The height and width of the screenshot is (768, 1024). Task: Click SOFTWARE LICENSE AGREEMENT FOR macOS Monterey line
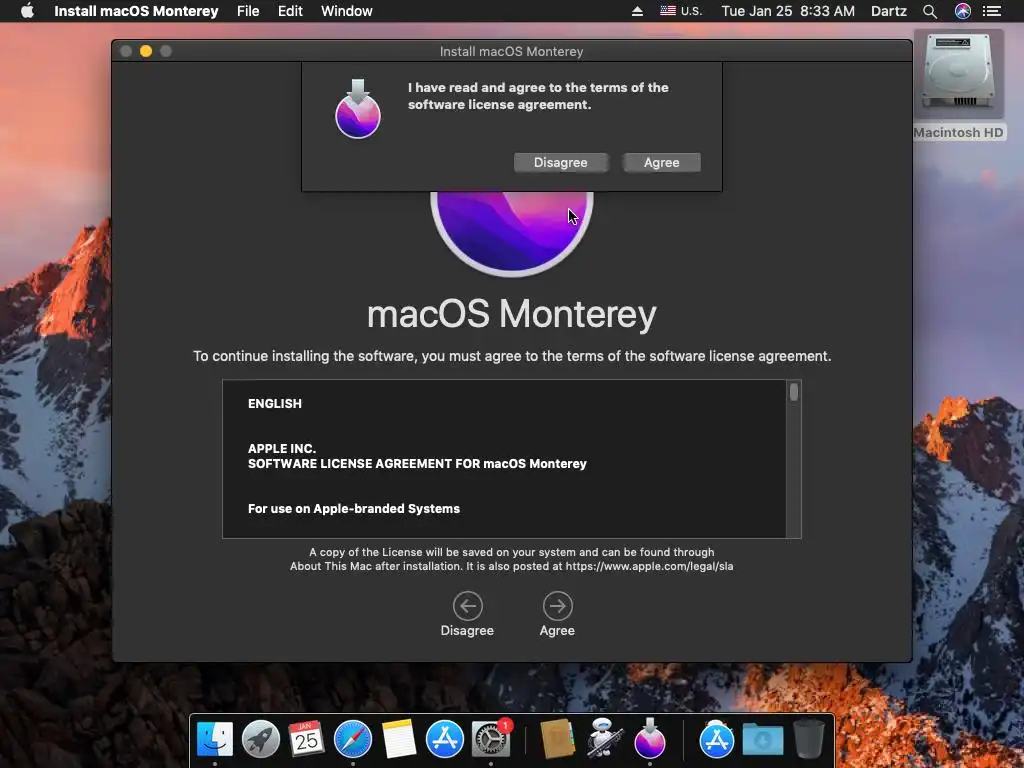pos(417,464)
